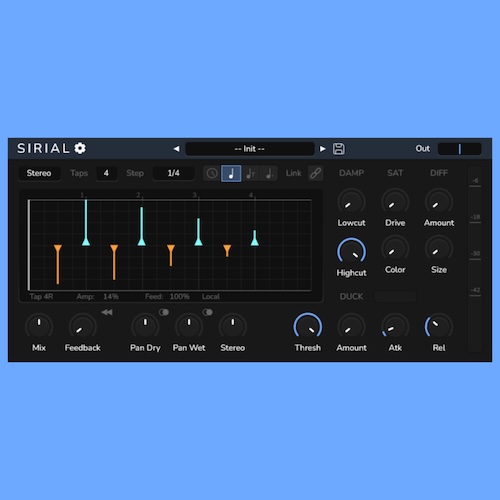Select the free time clock mode icon
The height and width of the screenshot is (500, 500).
[x=212, y=173]
